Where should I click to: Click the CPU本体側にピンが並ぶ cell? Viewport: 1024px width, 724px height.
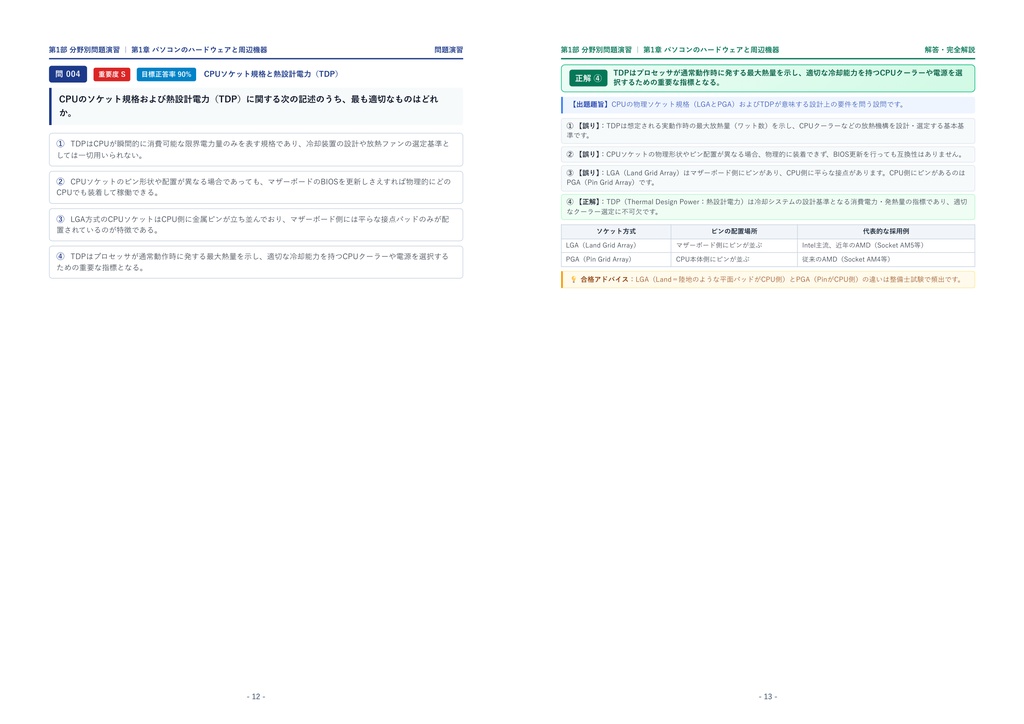(x=734, y=259)
